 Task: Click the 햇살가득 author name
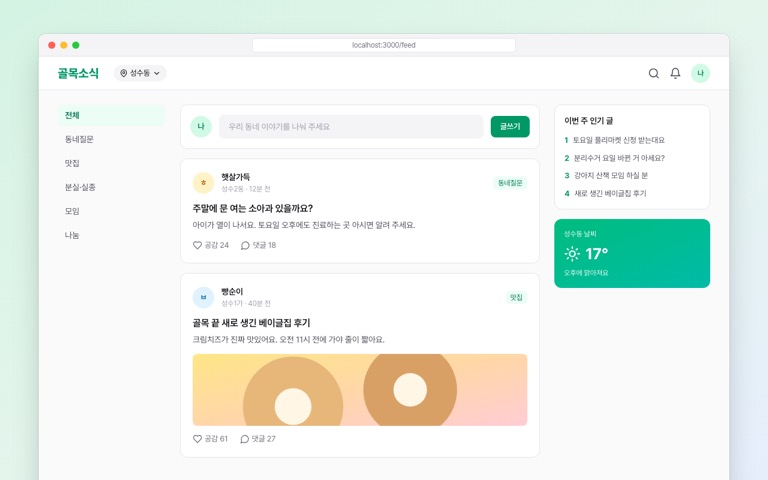tap(236, 177)
